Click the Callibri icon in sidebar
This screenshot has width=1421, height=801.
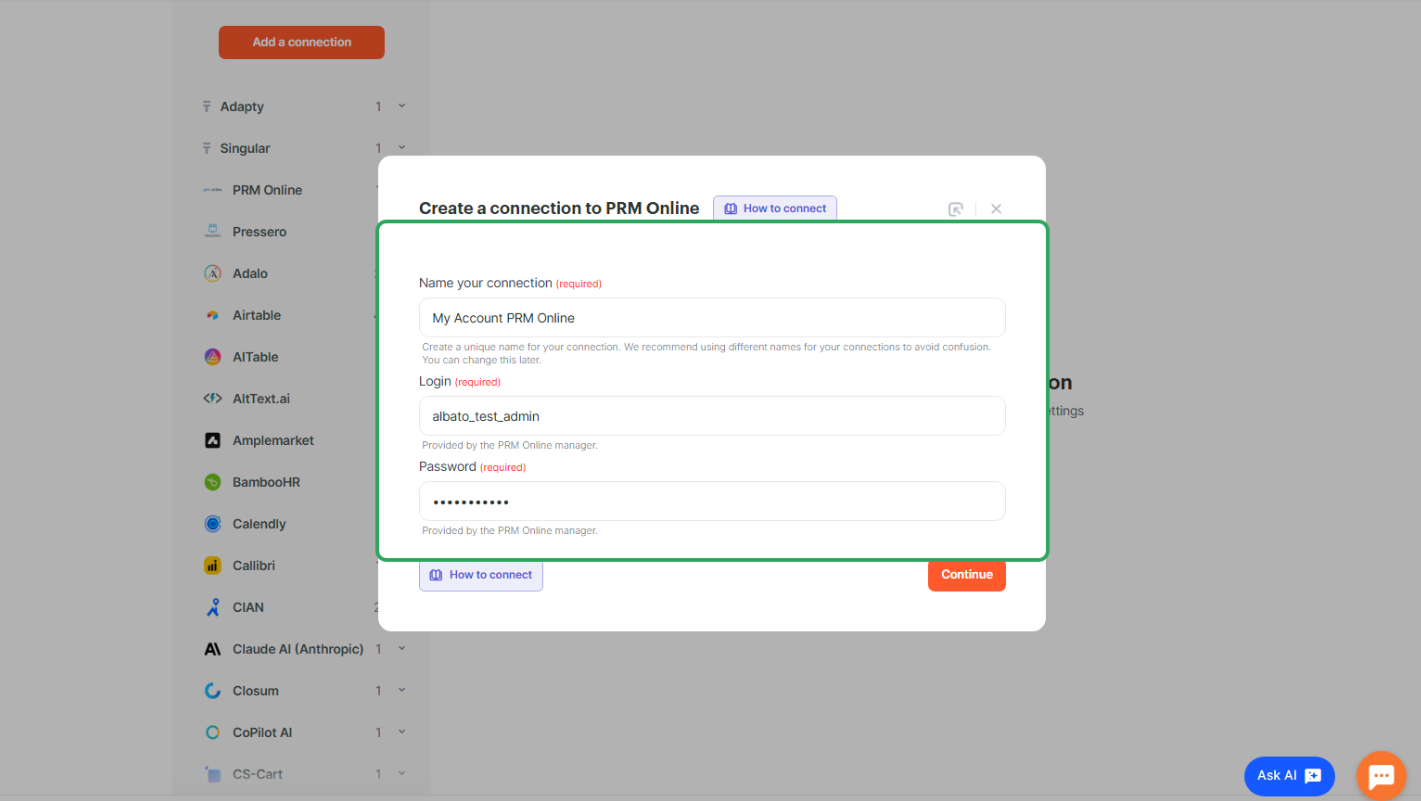click(212, 566)
